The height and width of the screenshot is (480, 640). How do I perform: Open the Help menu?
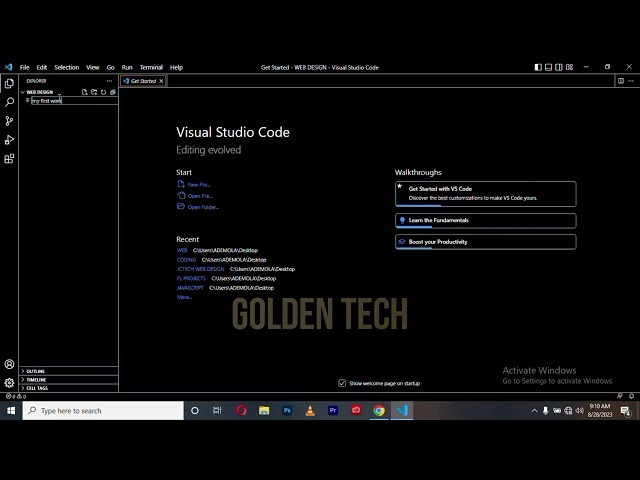176,67
